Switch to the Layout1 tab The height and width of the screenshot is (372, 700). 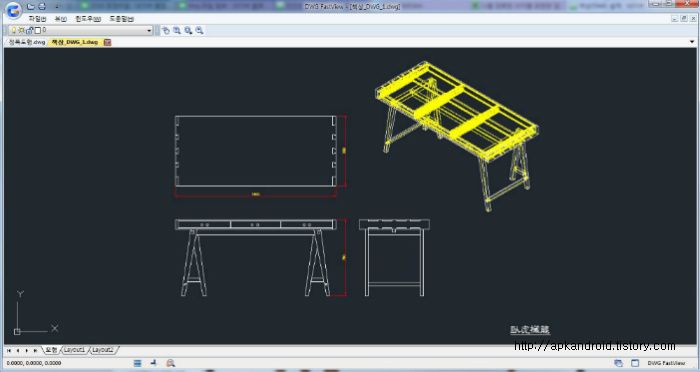tap(74, 350)
